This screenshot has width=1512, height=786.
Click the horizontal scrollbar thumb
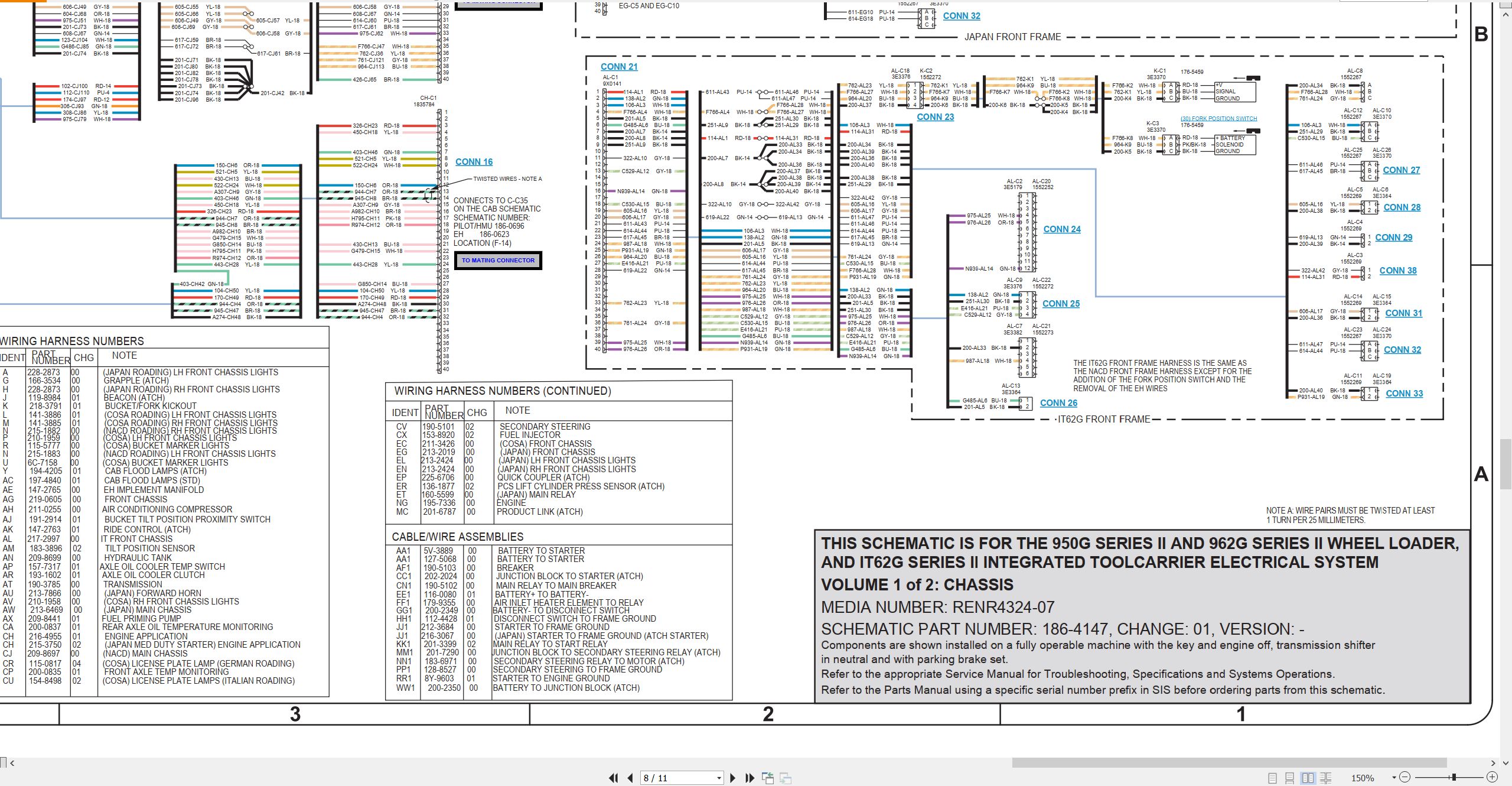pyautogui.click(x=1229, y=763)
